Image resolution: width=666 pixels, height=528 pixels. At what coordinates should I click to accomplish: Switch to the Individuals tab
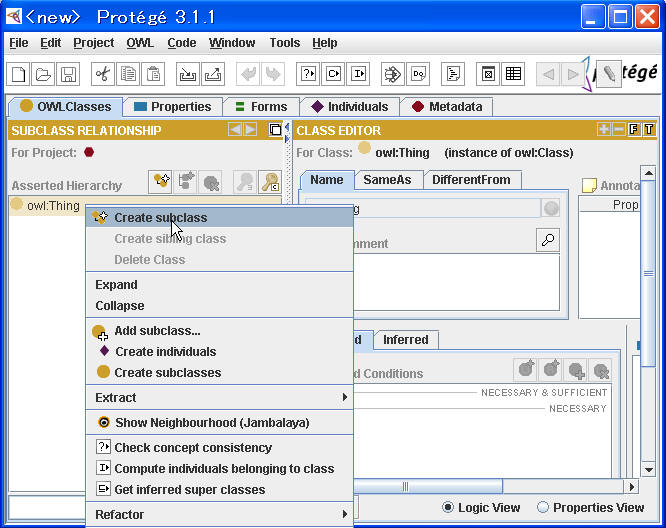tap(349, 107)
